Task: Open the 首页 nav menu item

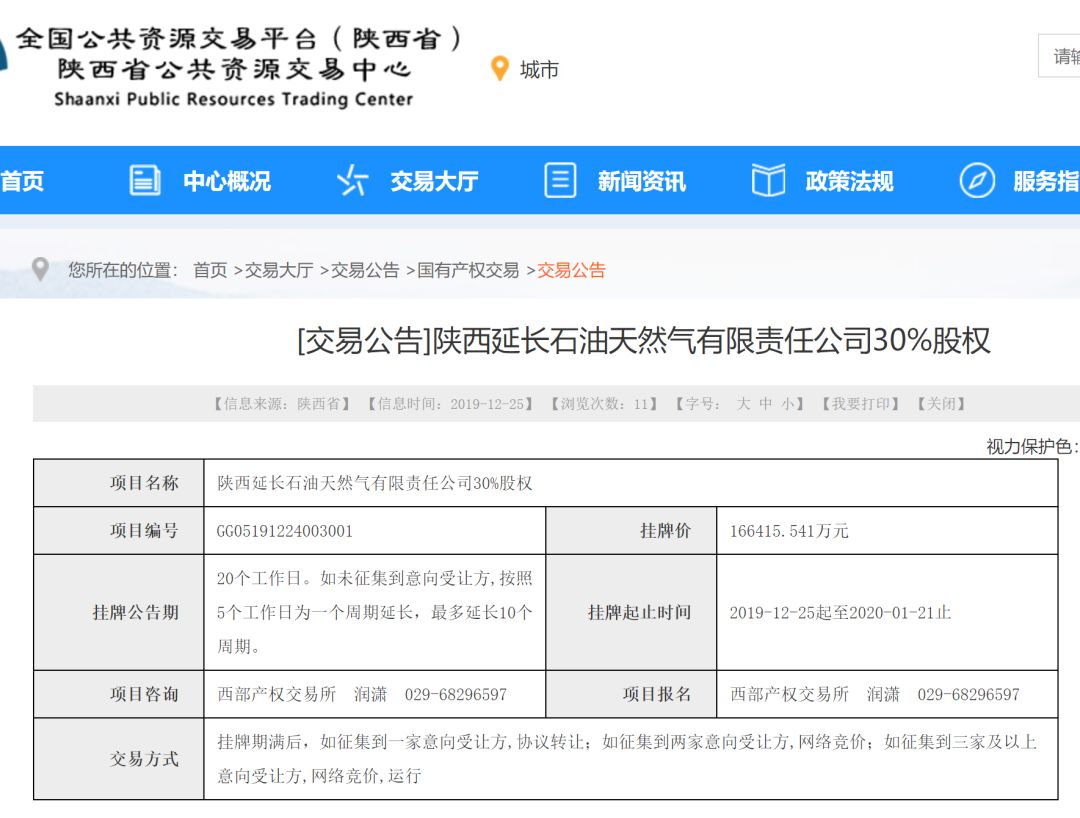Action: pos(22,181)
